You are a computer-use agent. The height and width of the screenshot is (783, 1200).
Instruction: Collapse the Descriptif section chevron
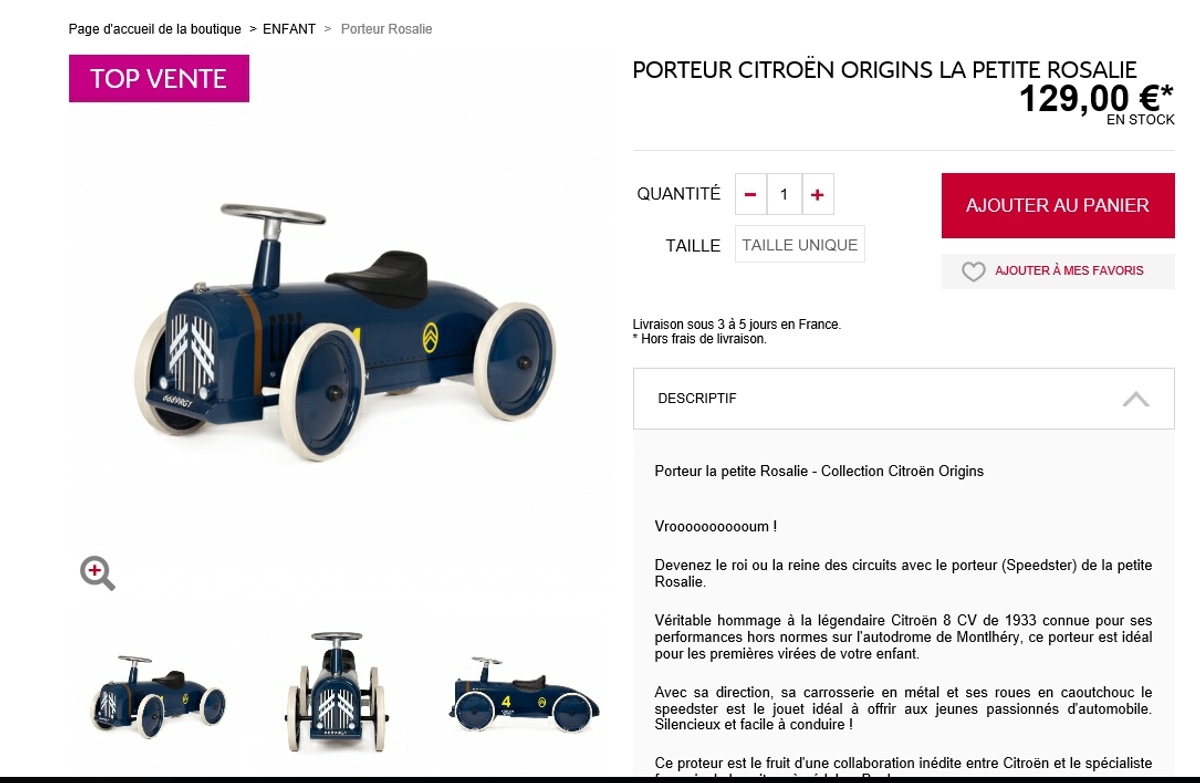coord(1135,399)
